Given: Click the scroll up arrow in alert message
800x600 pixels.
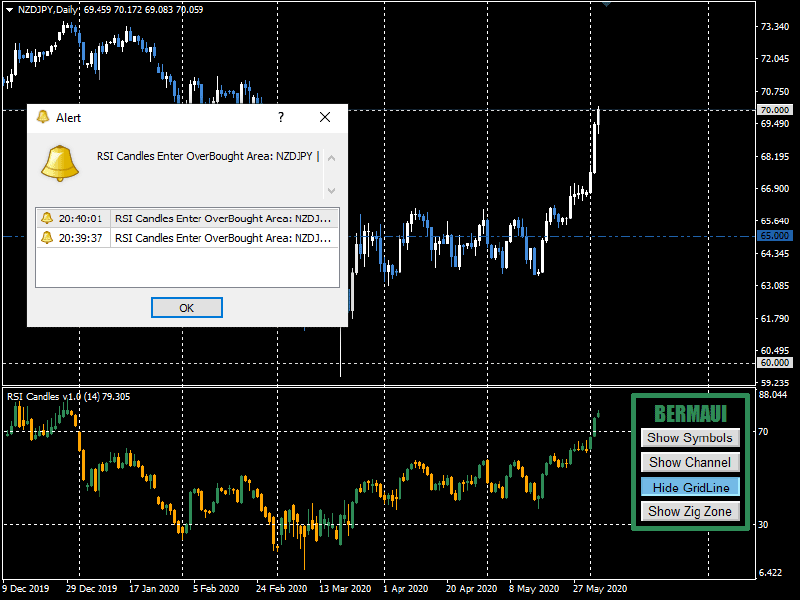Looking at the screenshot, I should [x=331, y=158].
